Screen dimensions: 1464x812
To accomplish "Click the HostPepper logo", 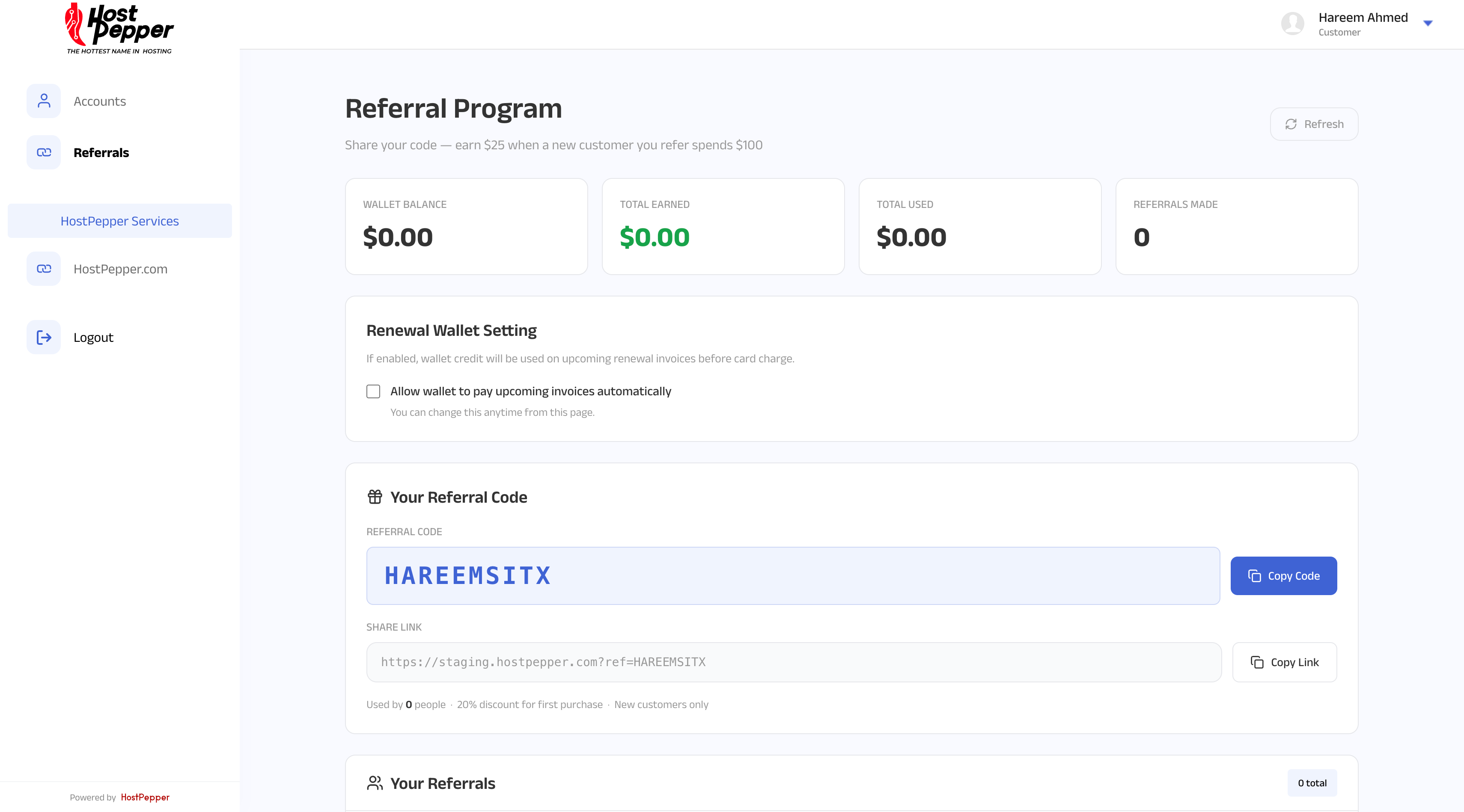I will (x=119, y=28).
